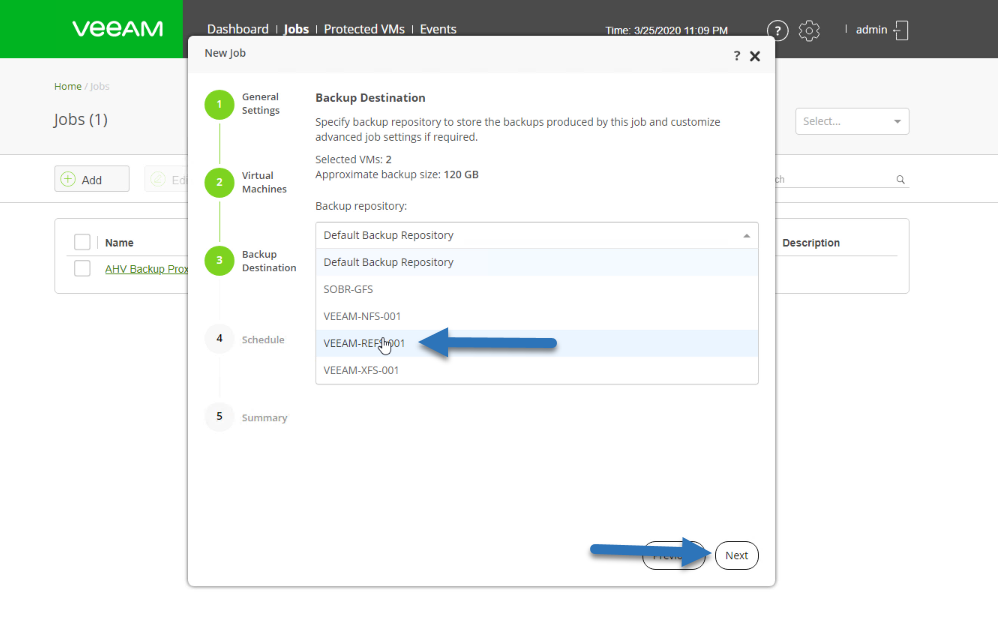Follow the Home breadcrumb link

tap(67, 87)
